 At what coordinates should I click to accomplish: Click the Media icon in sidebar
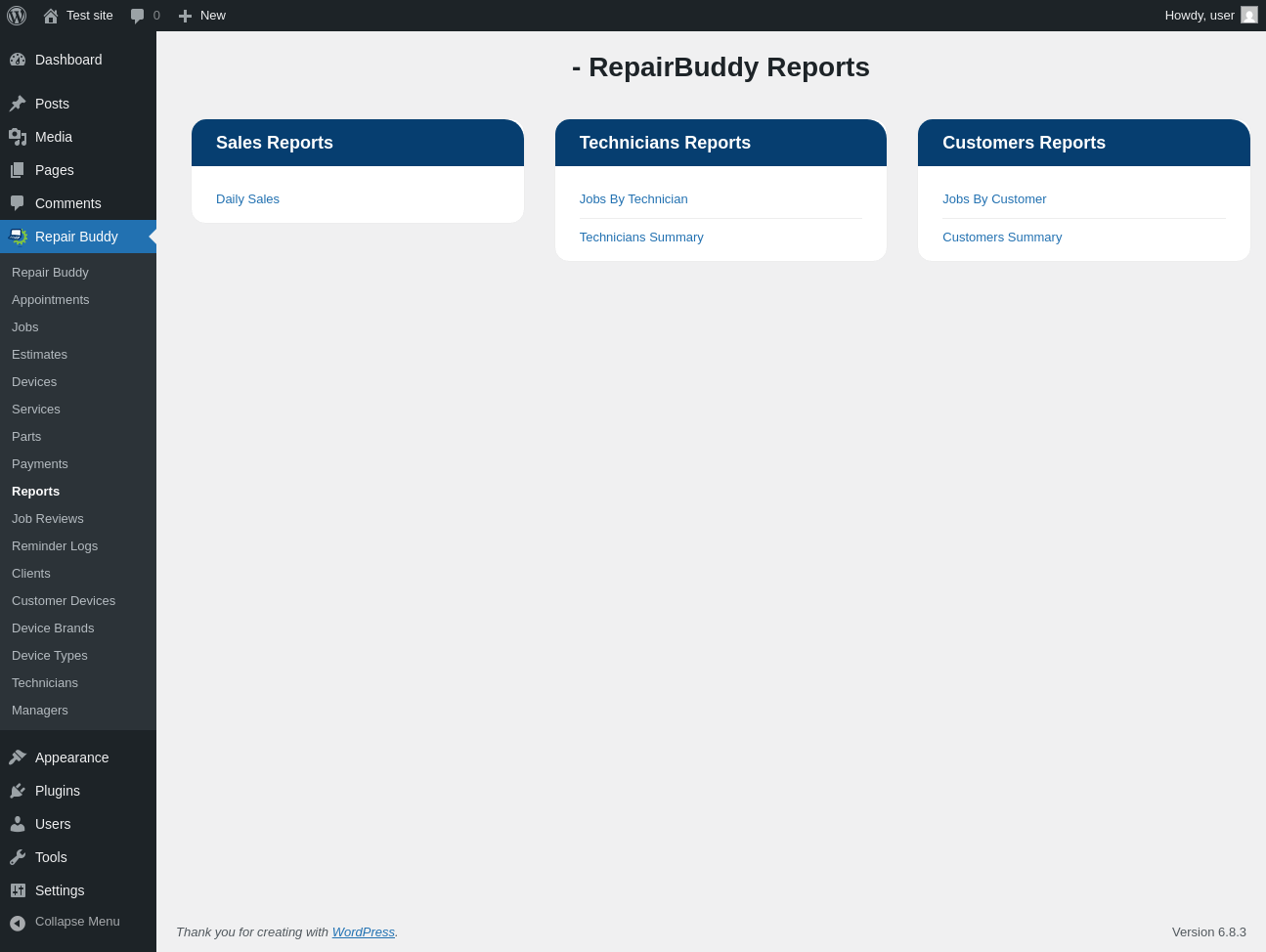pos(18,137)
